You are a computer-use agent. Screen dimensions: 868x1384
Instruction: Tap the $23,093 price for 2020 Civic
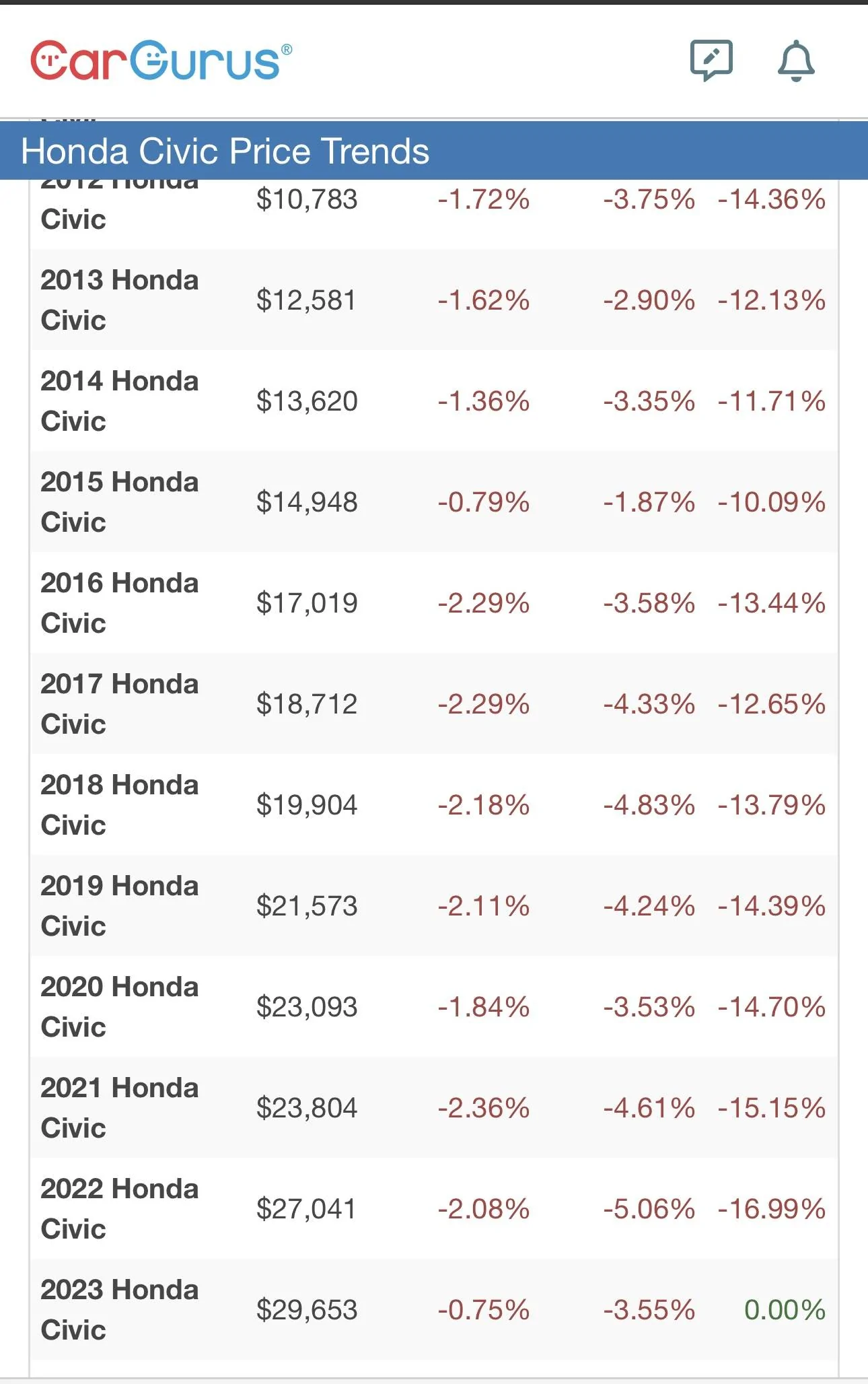click(x=307, y=1007)
